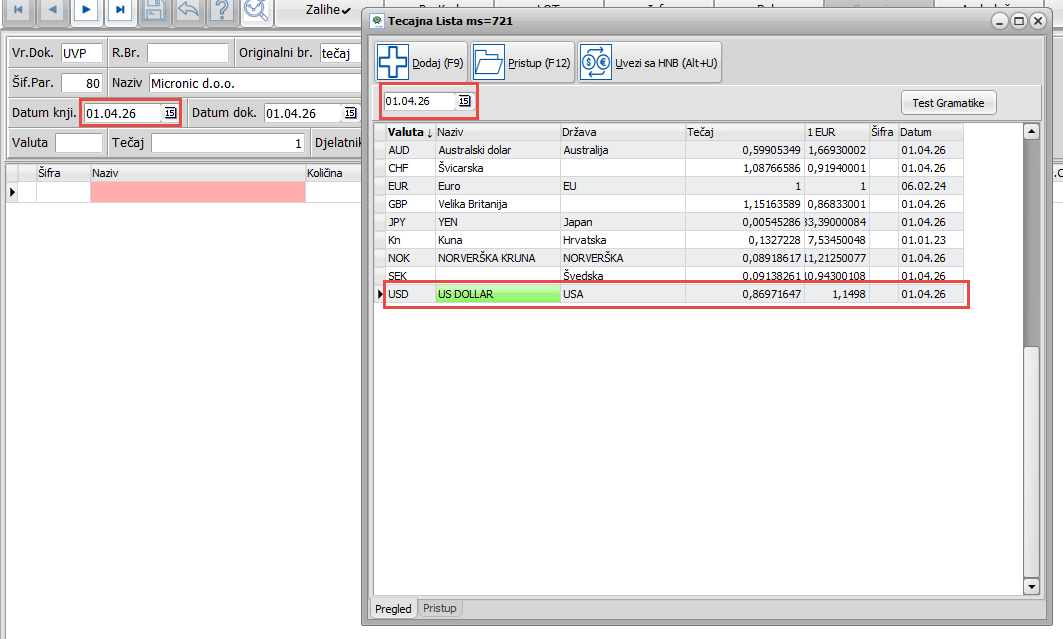Select the Pregled tab

pyautogui.click(x=393, y=608)
